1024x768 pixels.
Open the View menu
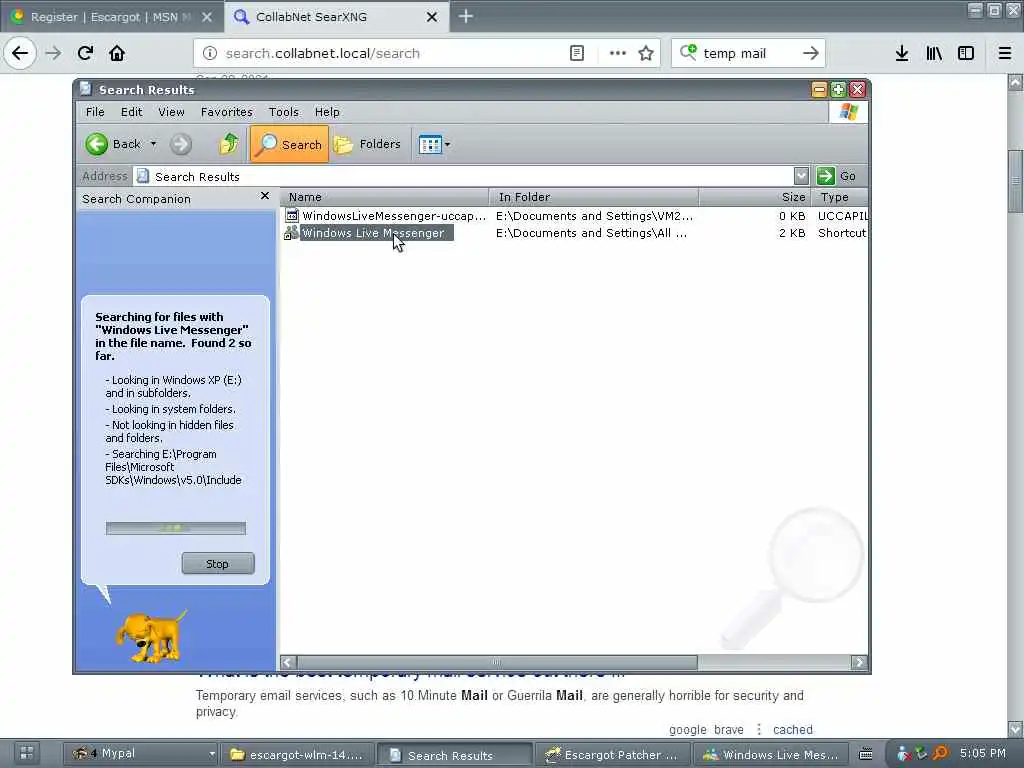[171, 112]
